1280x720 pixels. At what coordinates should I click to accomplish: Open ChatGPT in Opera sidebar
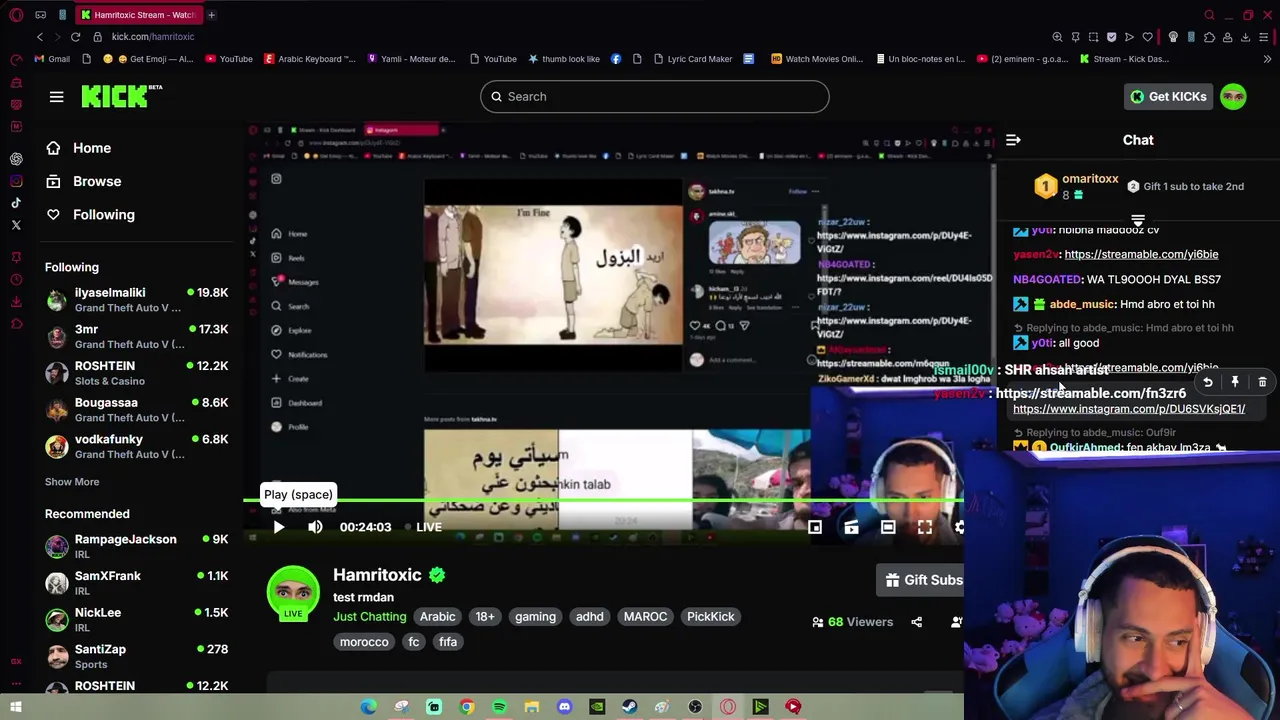pyautogui.click(x=16, y=159)
